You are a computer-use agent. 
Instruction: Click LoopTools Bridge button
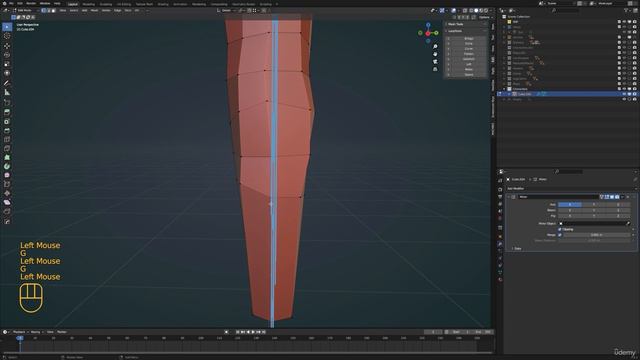(469, 39)
